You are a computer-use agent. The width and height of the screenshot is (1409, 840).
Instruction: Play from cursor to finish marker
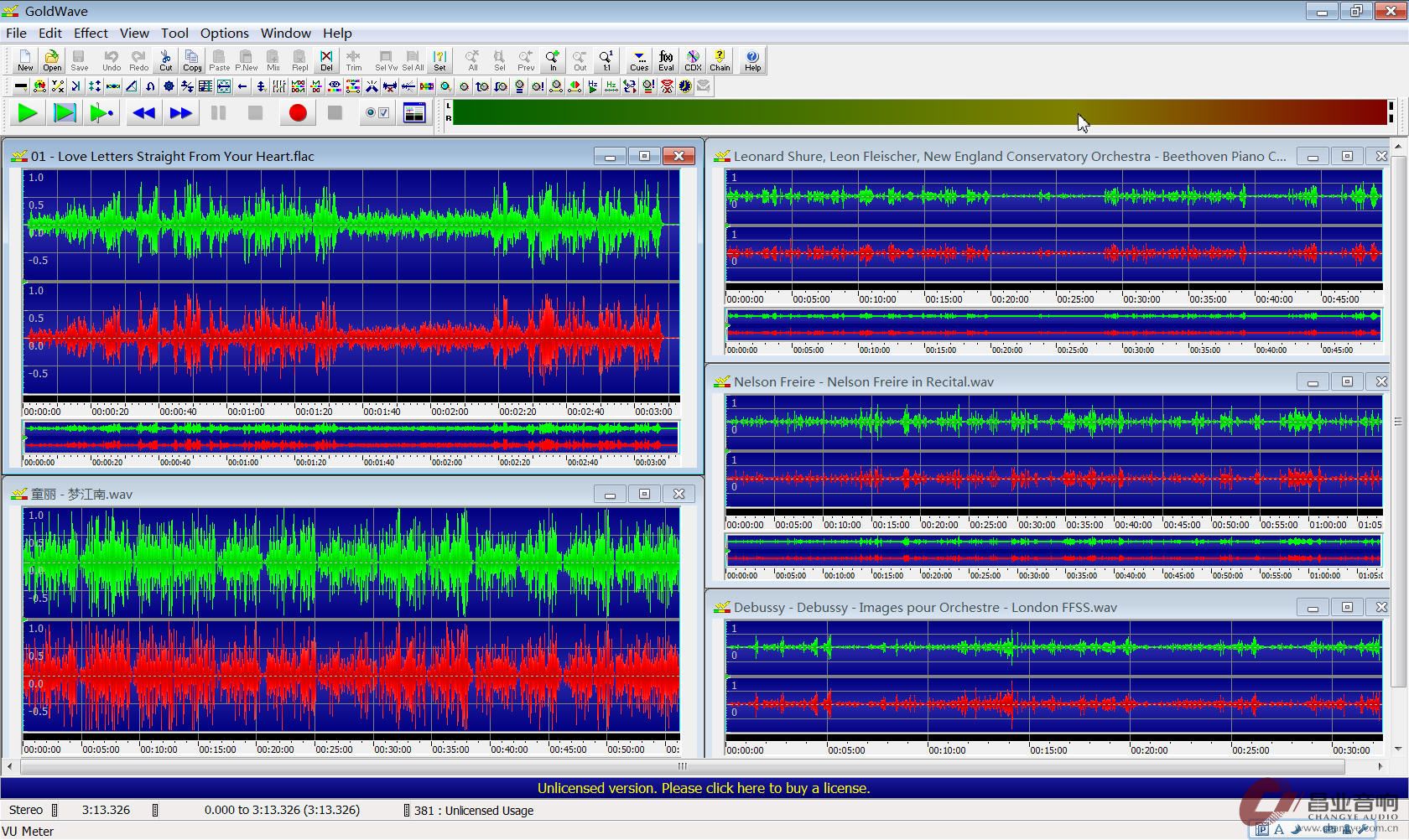(x=101, y=113)
